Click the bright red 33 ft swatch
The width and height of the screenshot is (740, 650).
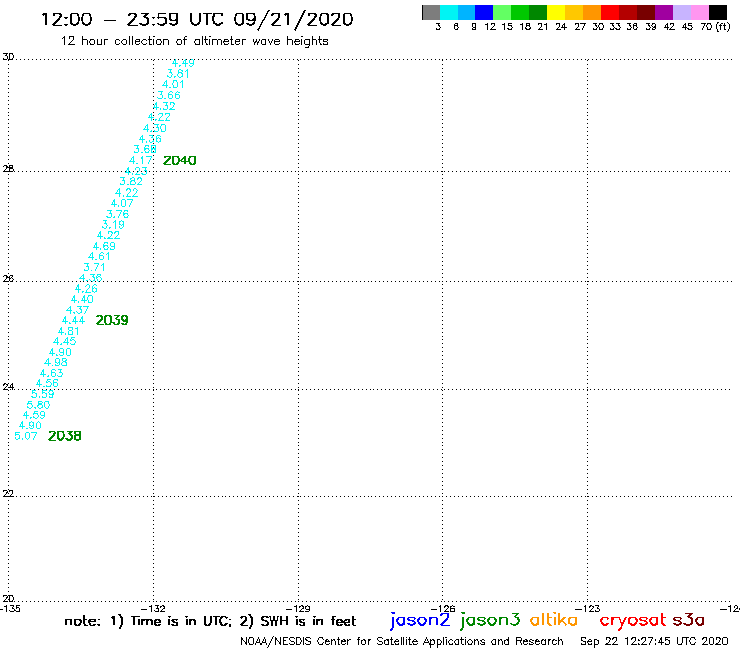pyautogui.click(x=609, y=12)
